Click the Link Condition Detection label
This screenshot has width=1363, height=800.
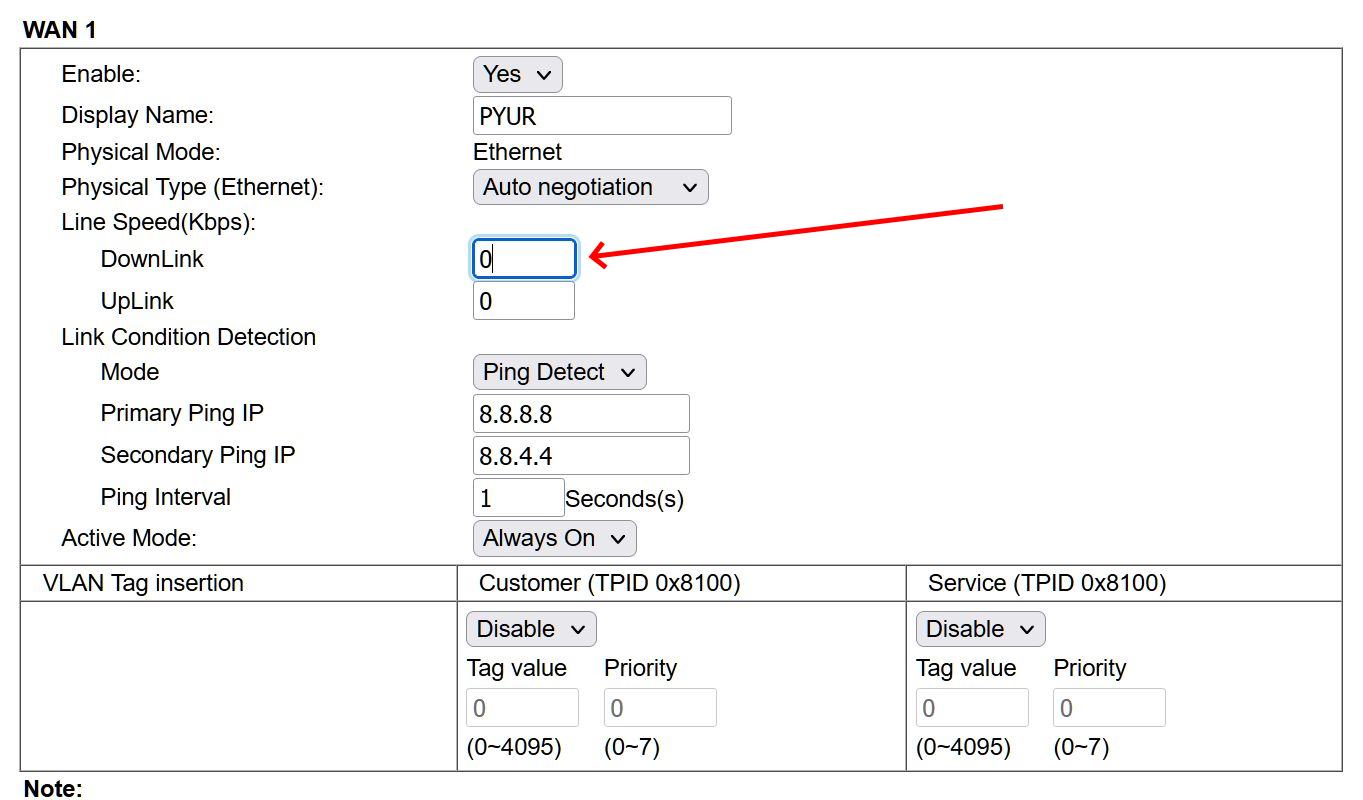[x=188, y=337]
